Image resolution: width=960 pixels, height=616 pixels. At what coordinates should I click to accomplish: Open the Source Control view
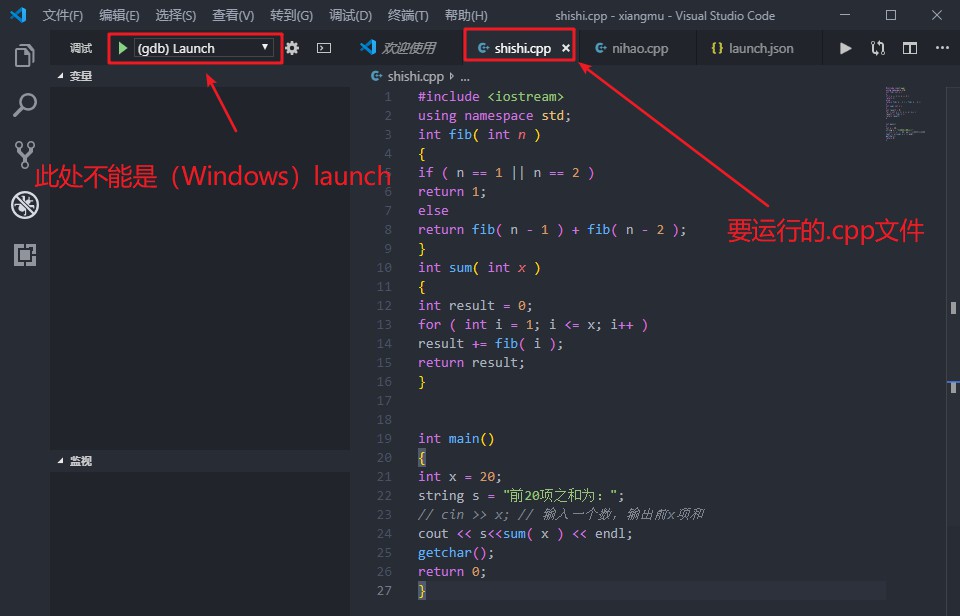[24, 155]
